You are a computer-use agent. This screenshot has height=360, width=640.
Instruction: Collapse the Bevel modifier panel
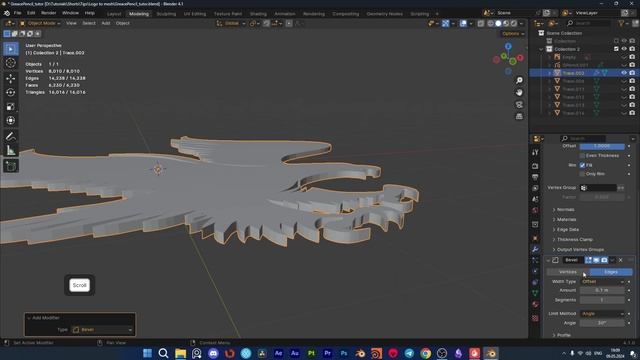click(548, 260)
